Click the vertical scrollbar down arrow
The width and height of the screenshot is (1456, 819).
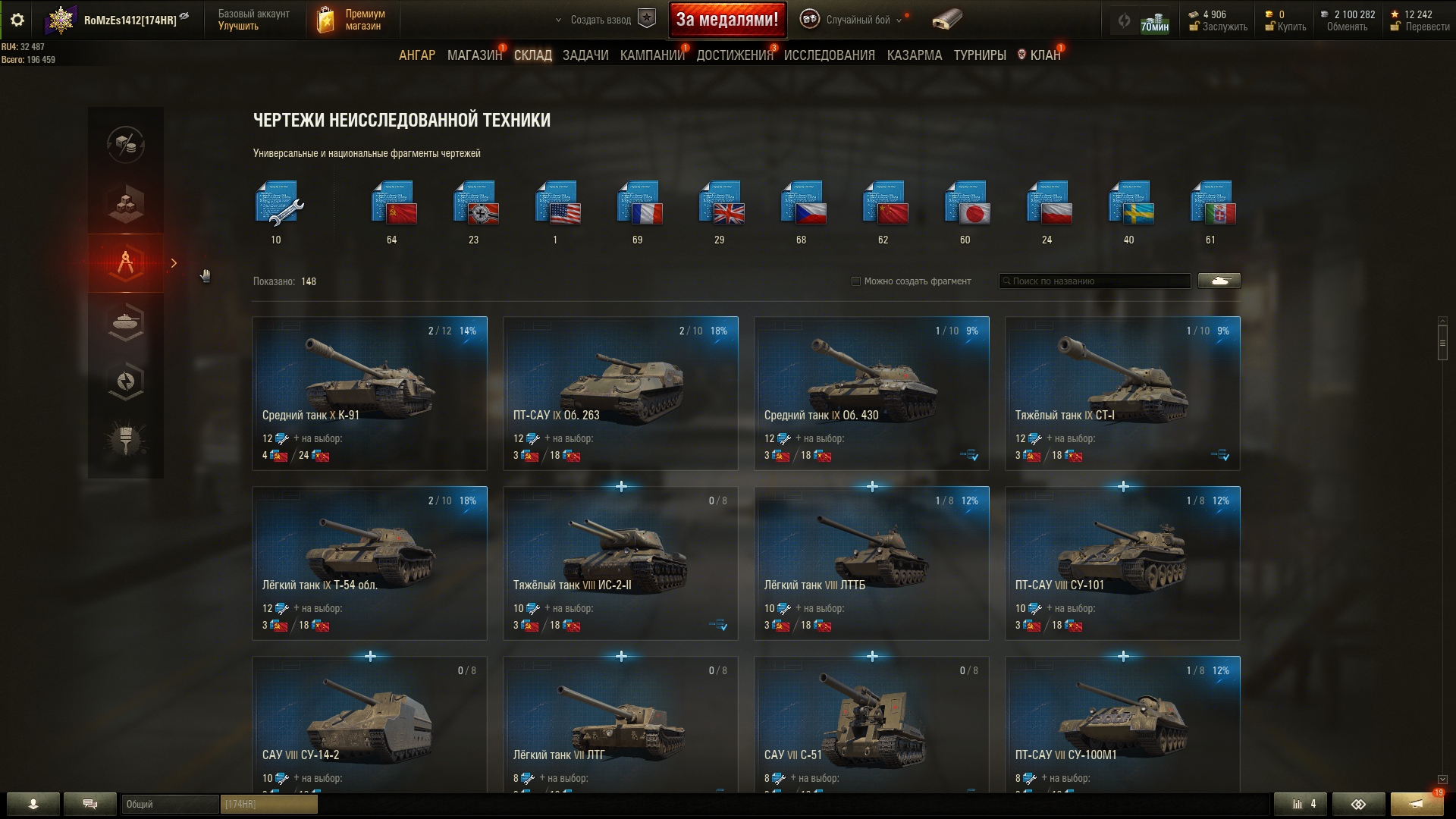(x=1442, y=780)
